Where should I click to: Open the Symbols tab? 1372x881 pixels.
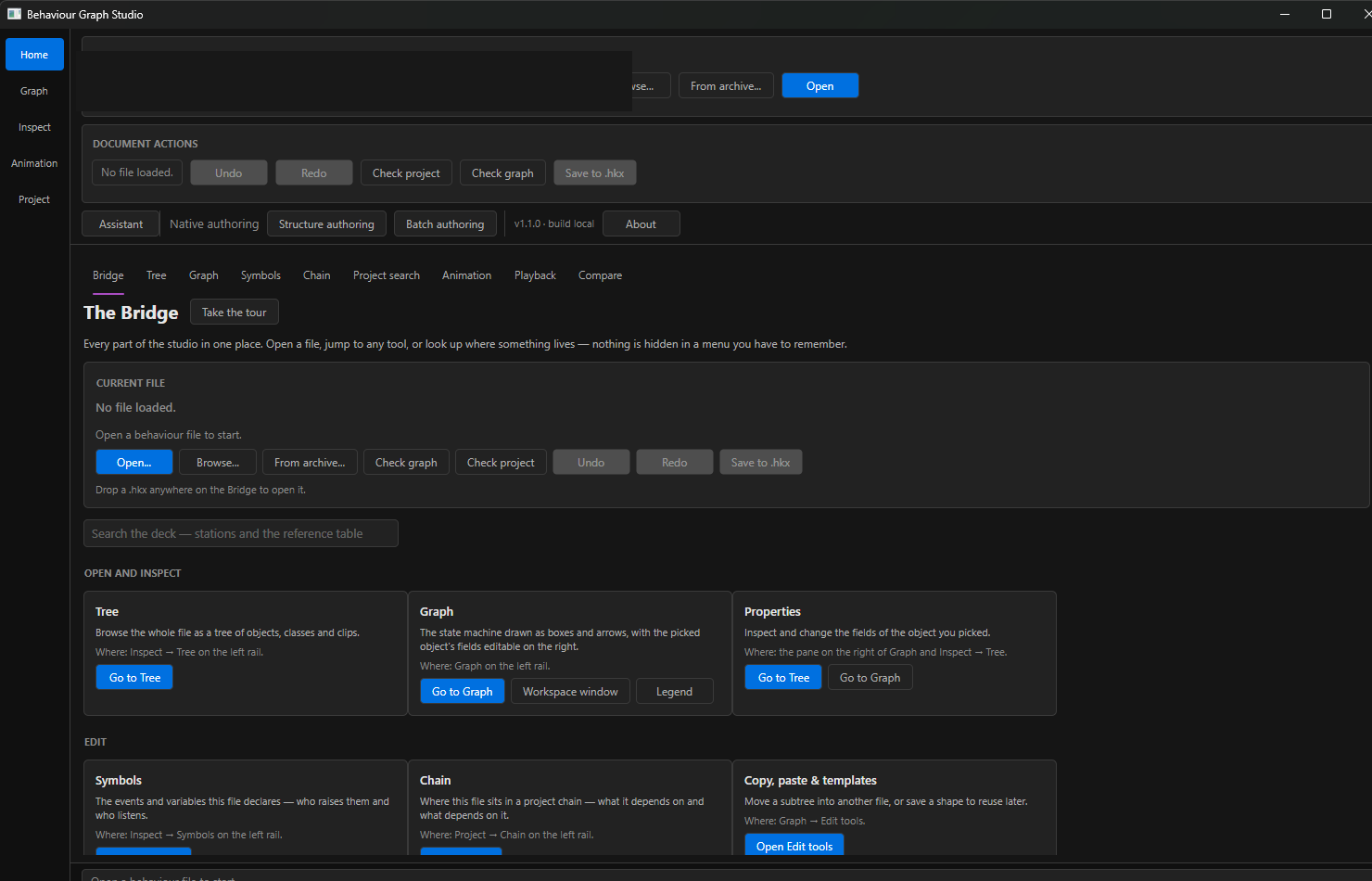click(260, 275)
